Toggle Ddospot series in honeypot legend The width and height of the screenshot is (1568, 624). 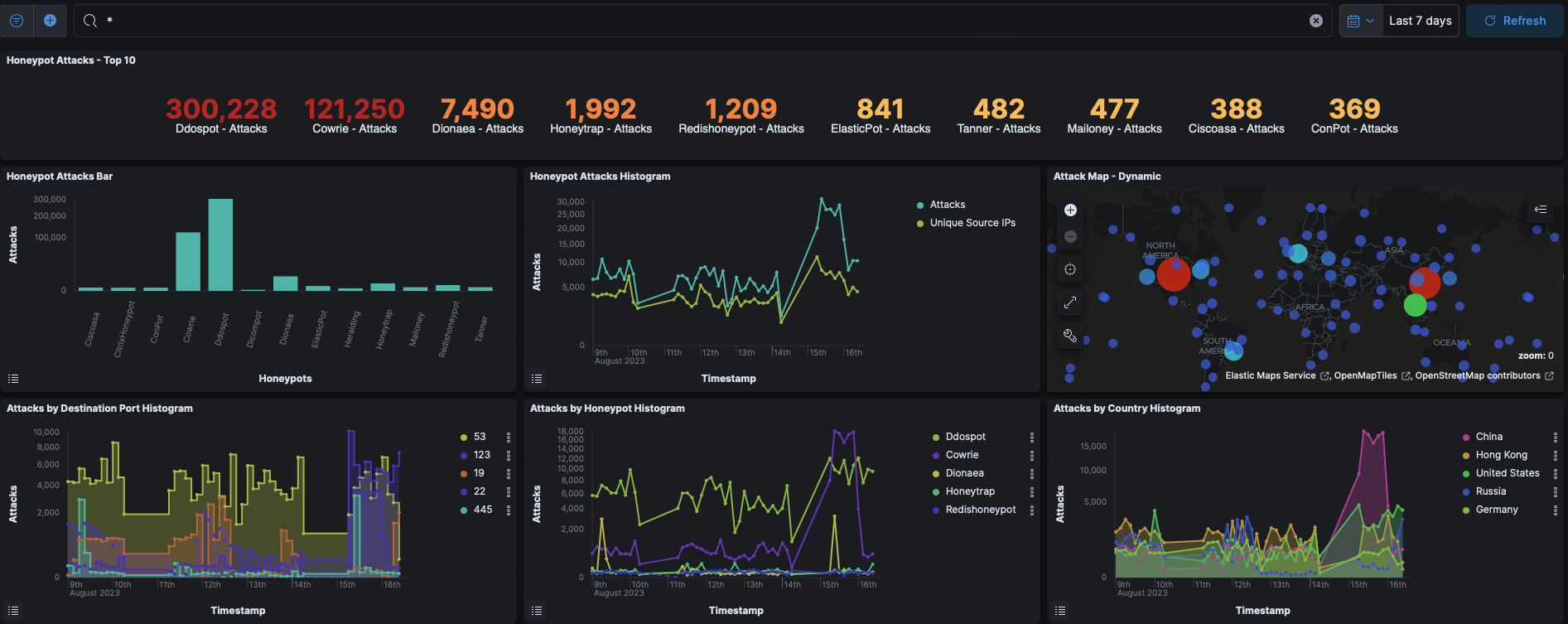click(x=966, y=437)
